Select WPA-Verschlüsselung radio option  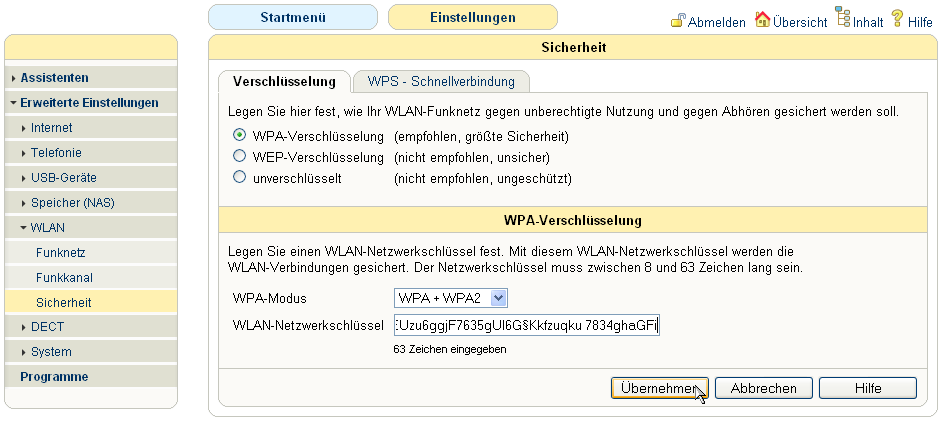click(239, 135)
